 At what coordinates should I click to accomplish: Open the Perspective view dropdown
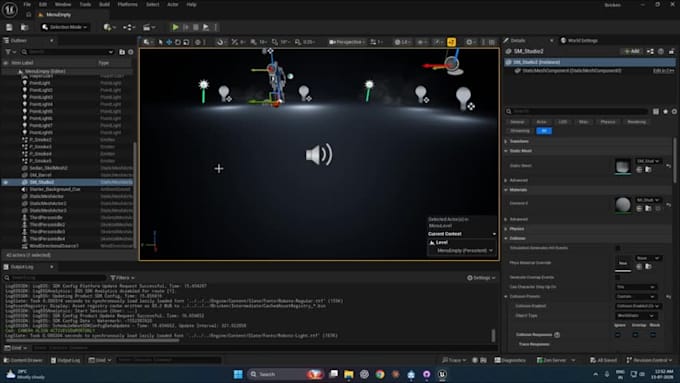(346, 42)
